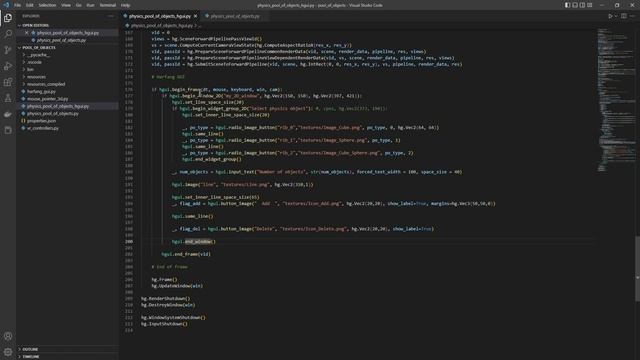Toggle the secondary side bar layout icon
This screenshot has width=640, height=360.
(x=582, y=5)
